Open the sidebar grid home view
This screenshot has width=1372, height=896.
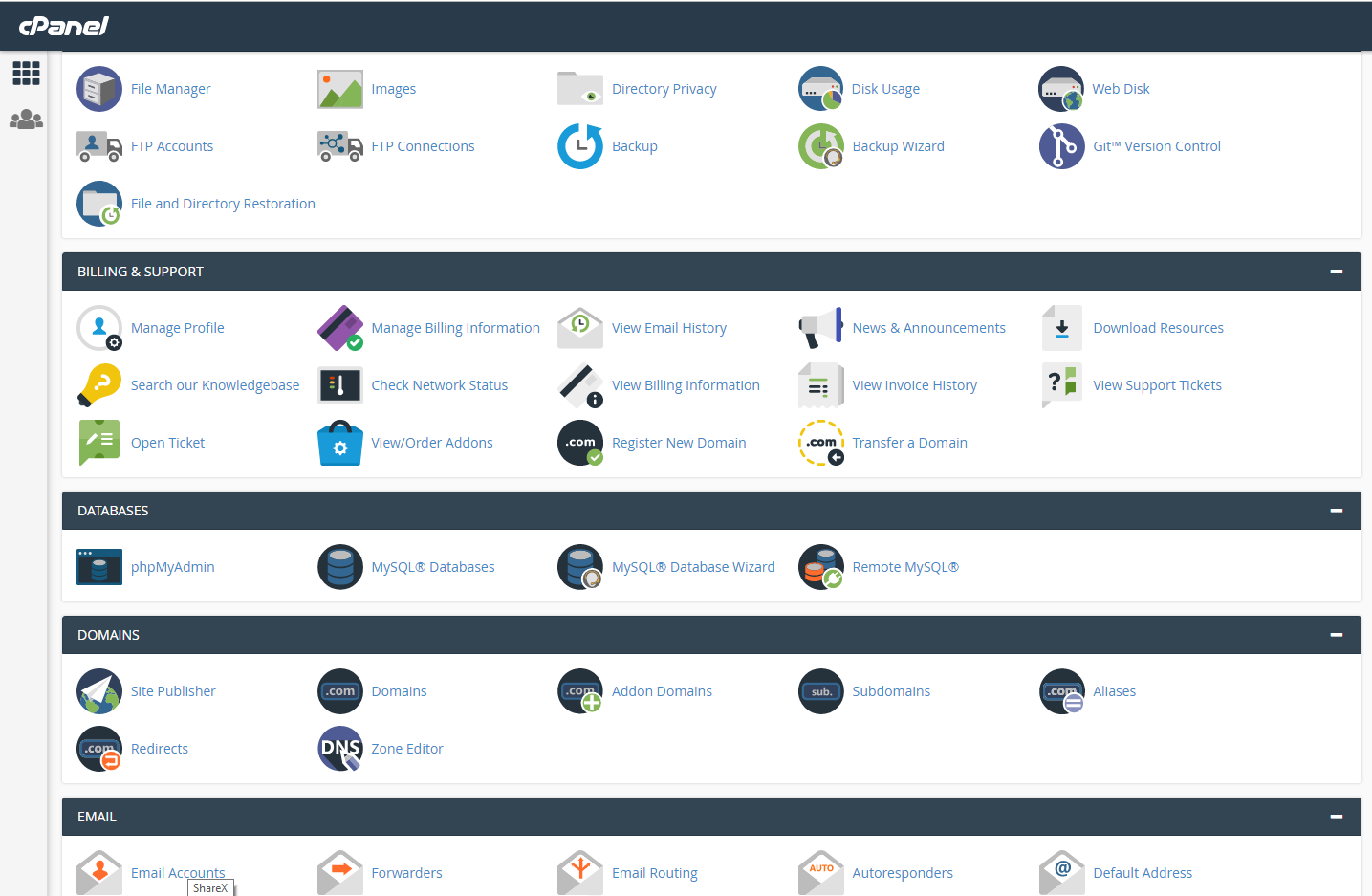26,74
